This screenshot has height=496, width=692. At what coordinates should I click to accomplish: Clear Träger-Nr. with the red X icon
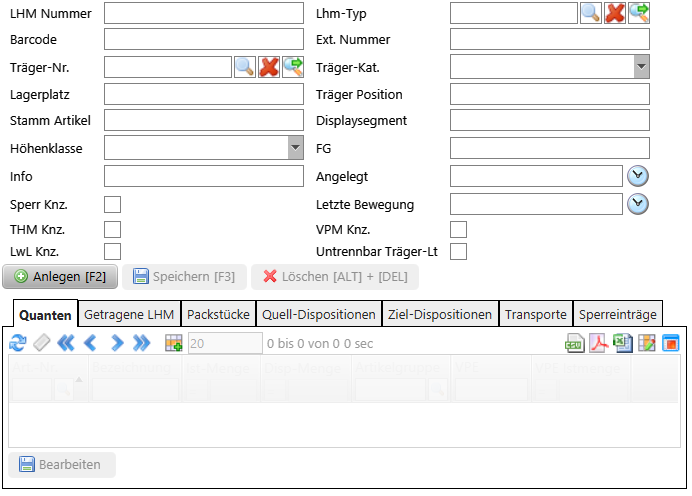[x=269, y=67]
